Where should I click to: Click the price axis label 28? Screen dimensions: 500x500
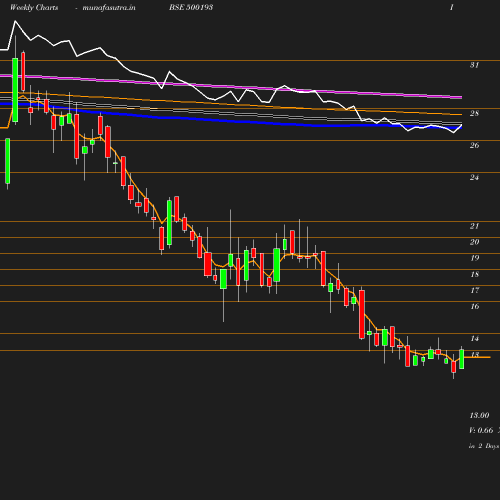point(474,113)
